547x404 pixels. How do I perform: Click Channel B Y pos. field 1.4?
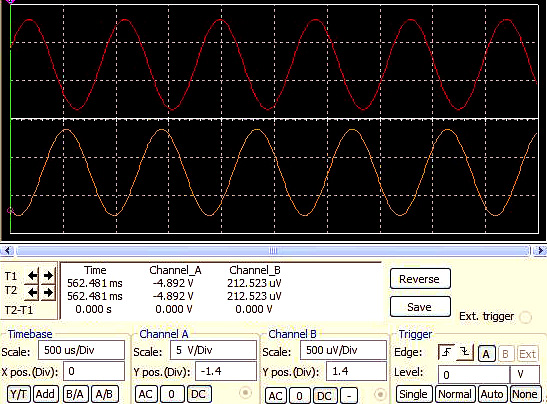click(356, 371)
